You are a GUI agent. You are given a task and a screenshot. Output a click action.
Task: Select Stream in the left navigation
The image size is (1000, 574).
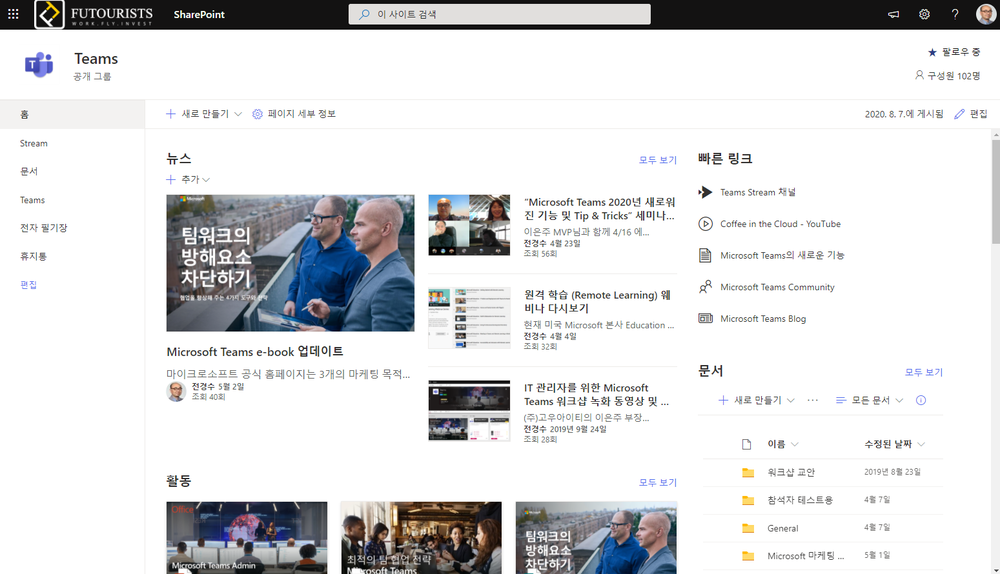[x=34, y=143]
